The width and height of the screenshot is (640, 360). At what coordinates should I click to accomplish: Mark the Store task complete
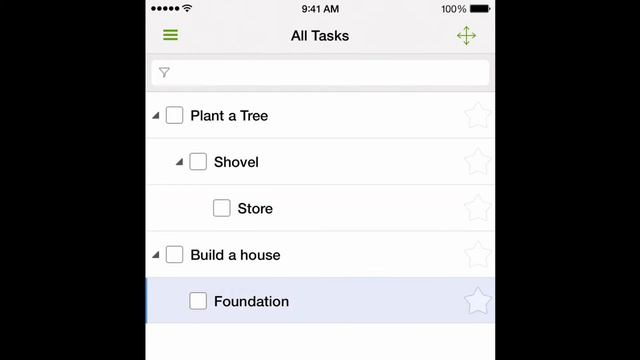point(222,208)
